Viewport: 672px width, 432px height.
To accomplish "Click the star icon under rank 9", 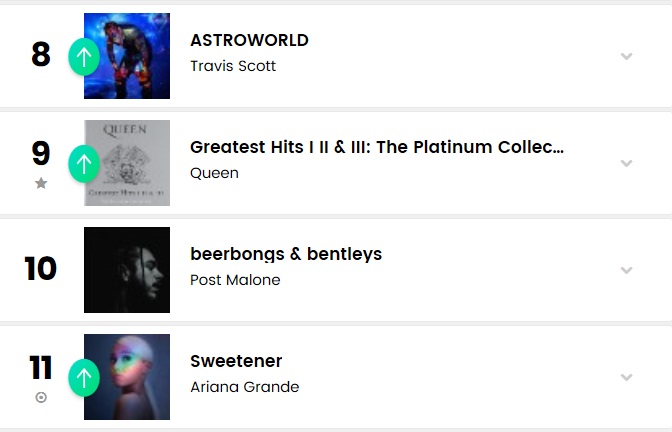I will tap(41, 183).
